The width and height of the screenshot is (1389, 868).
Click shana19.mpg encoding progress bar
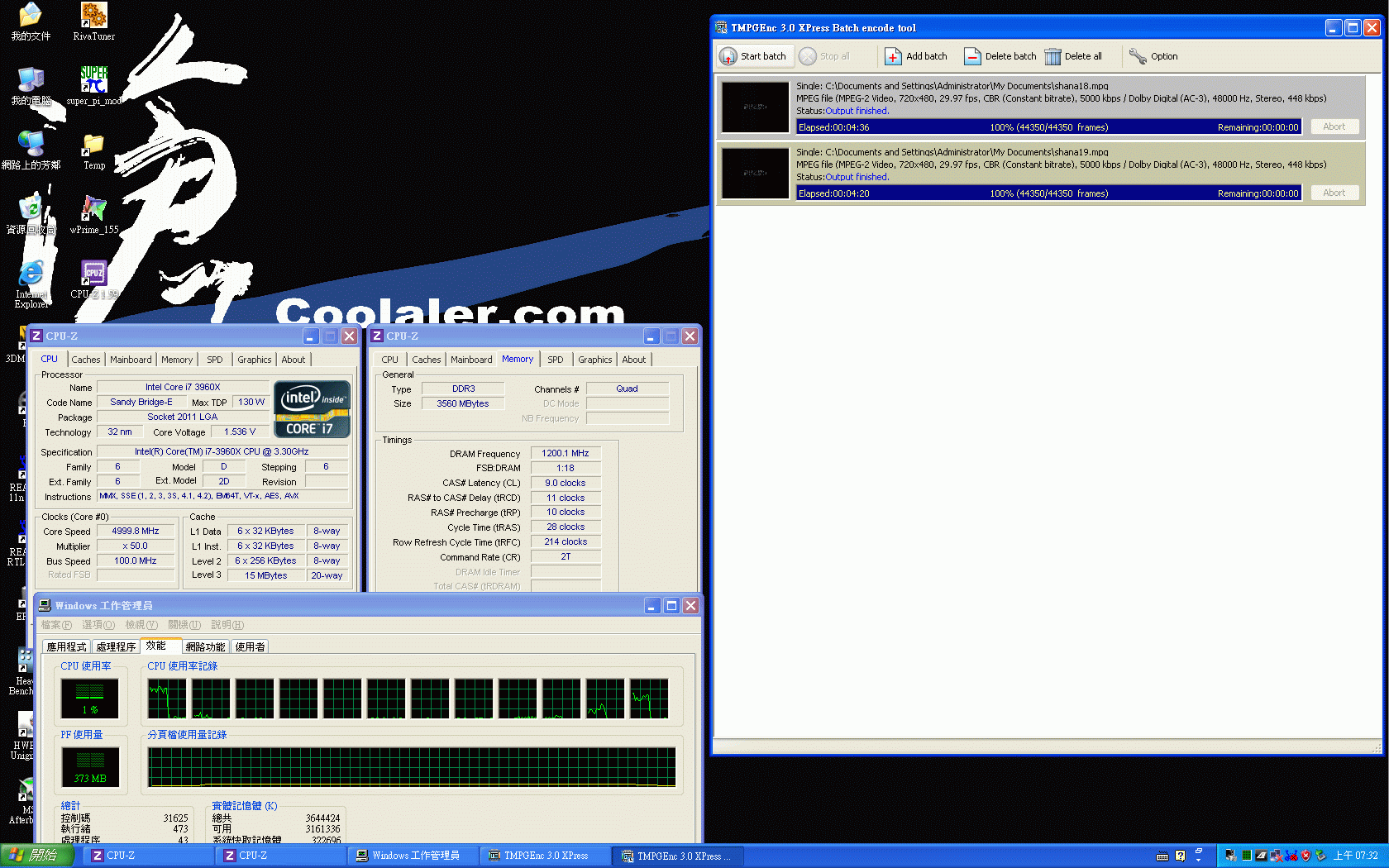[1048, 193]
